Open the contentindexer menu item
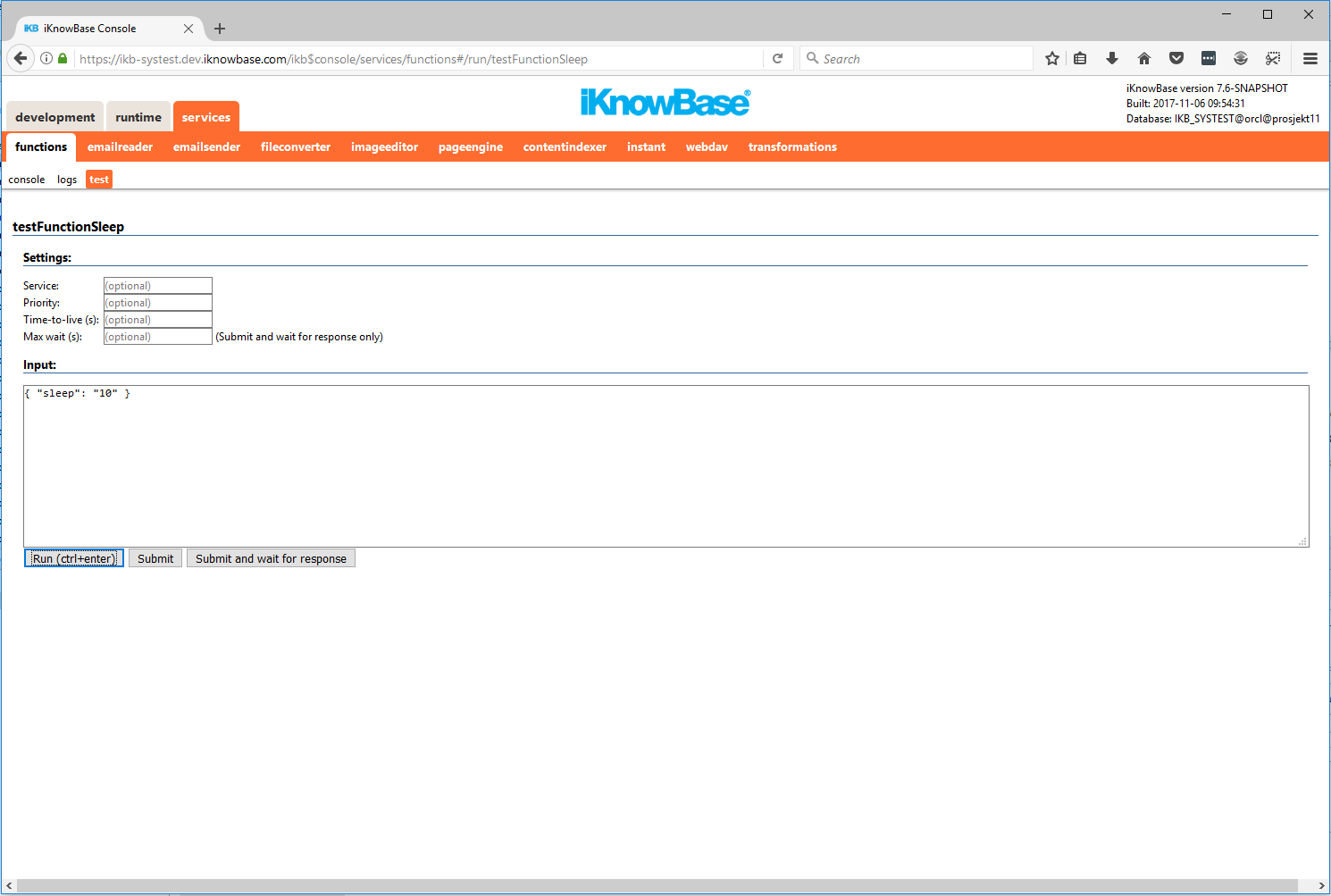Image resolution: width=1331 pixels, height=896 pixels. 565,147
